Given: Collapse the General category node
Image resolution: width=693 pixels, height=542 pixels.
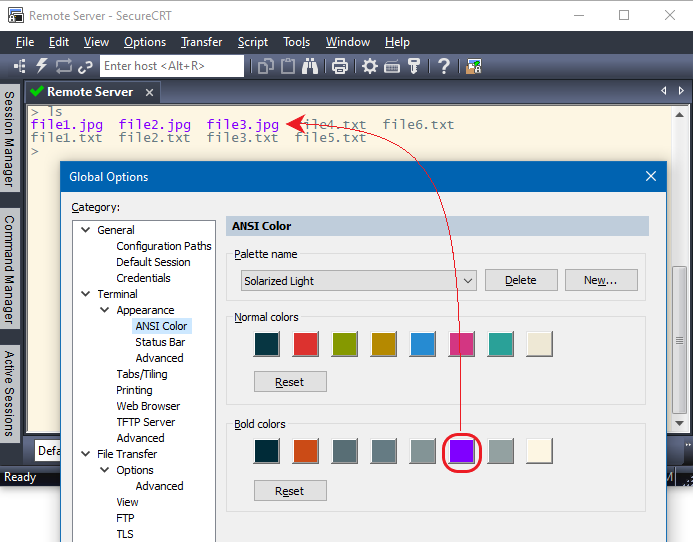Looking at the screenshot, I should click(x=86, y=230).
